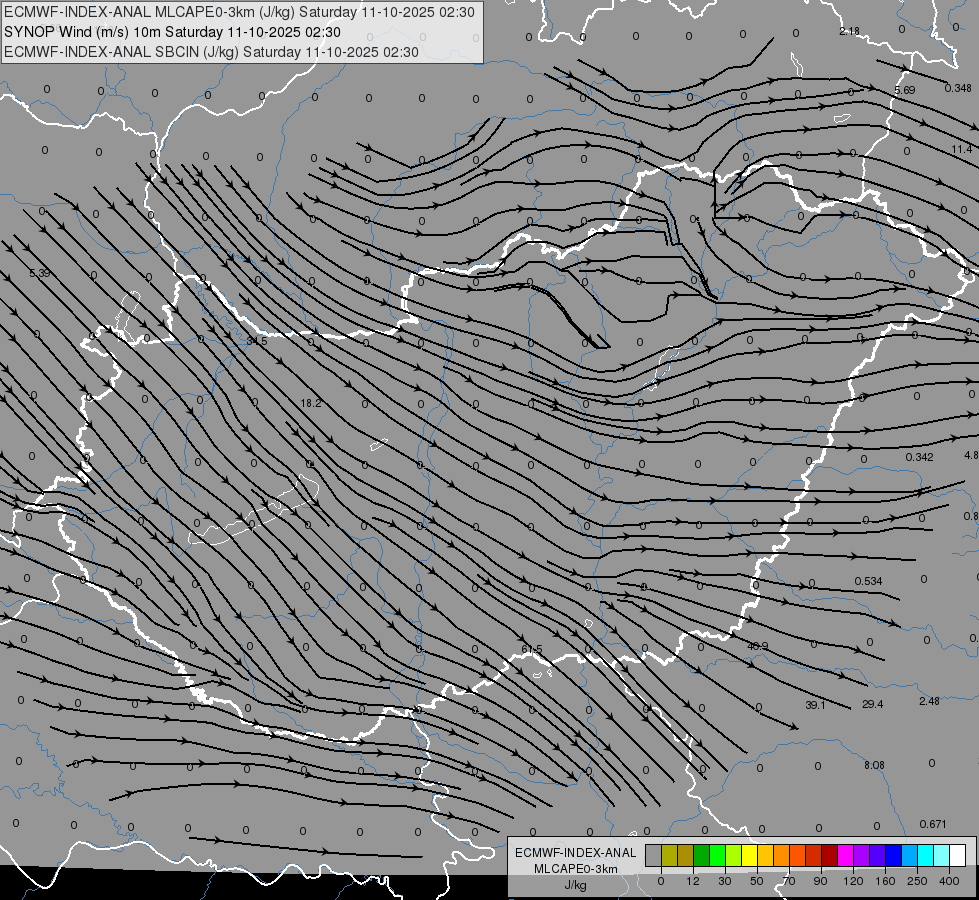
Task: Select the white legend swatch at scale end
Action: pos(958,856)
